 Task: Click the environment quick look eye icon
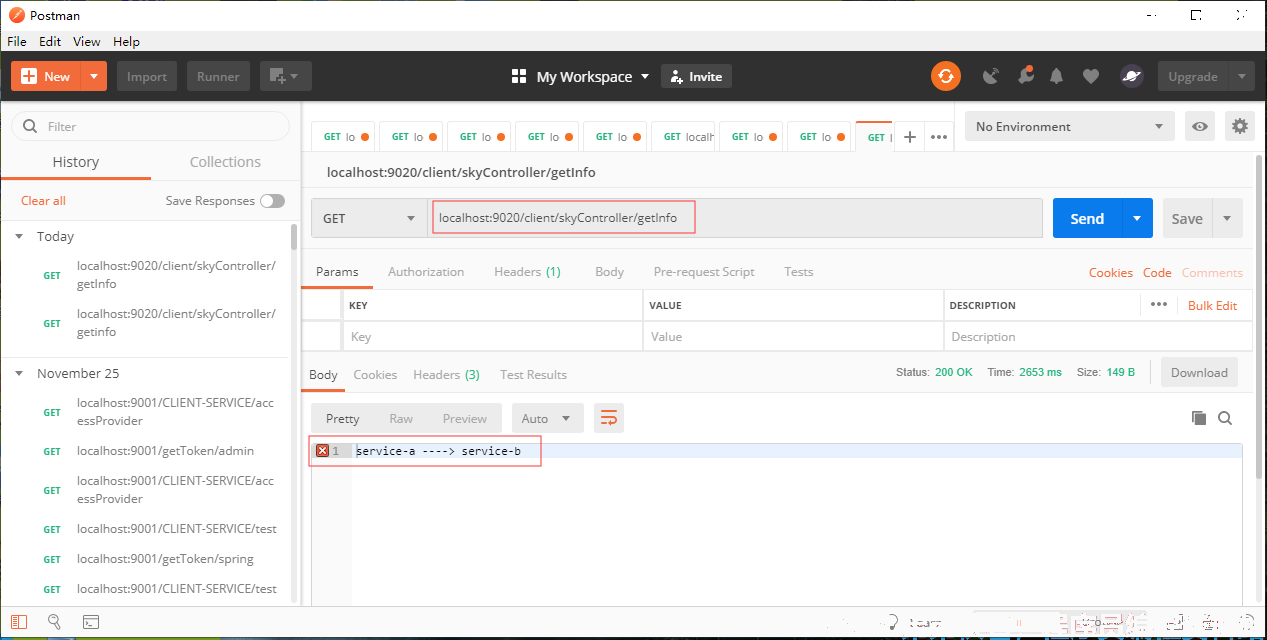tap(1200, 126)
